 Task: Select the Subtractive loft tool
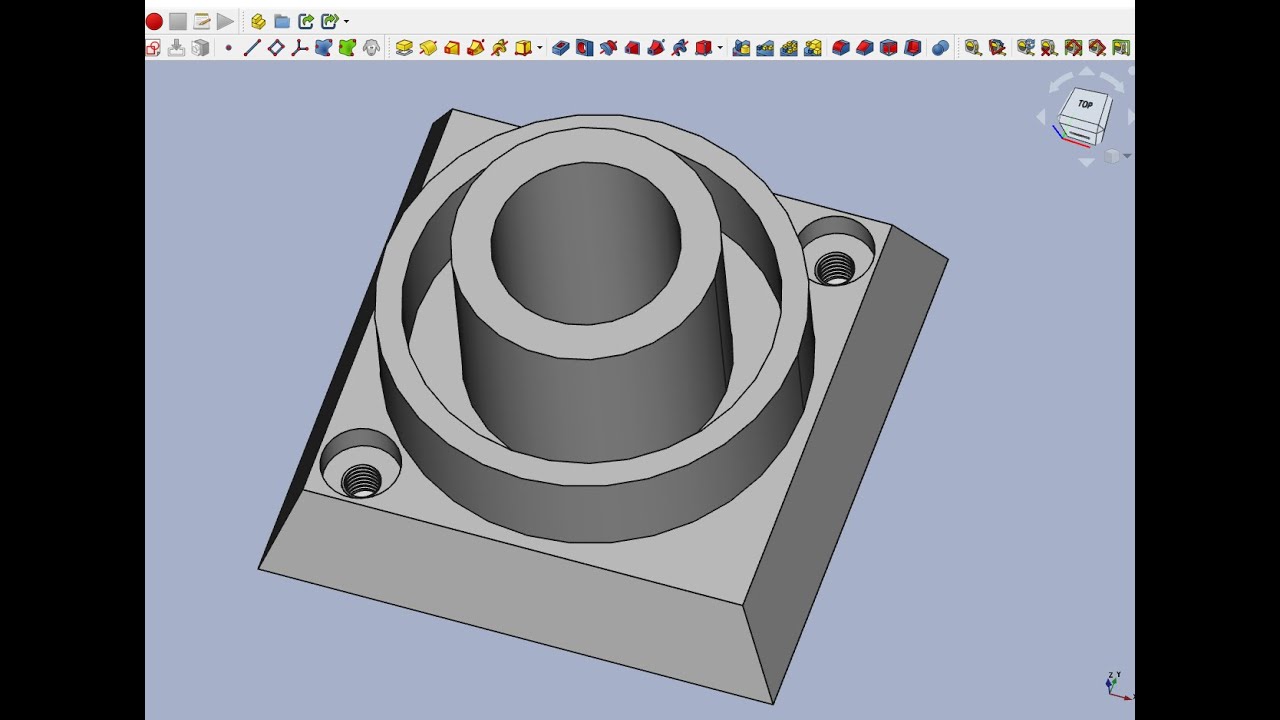pos(632,47)
